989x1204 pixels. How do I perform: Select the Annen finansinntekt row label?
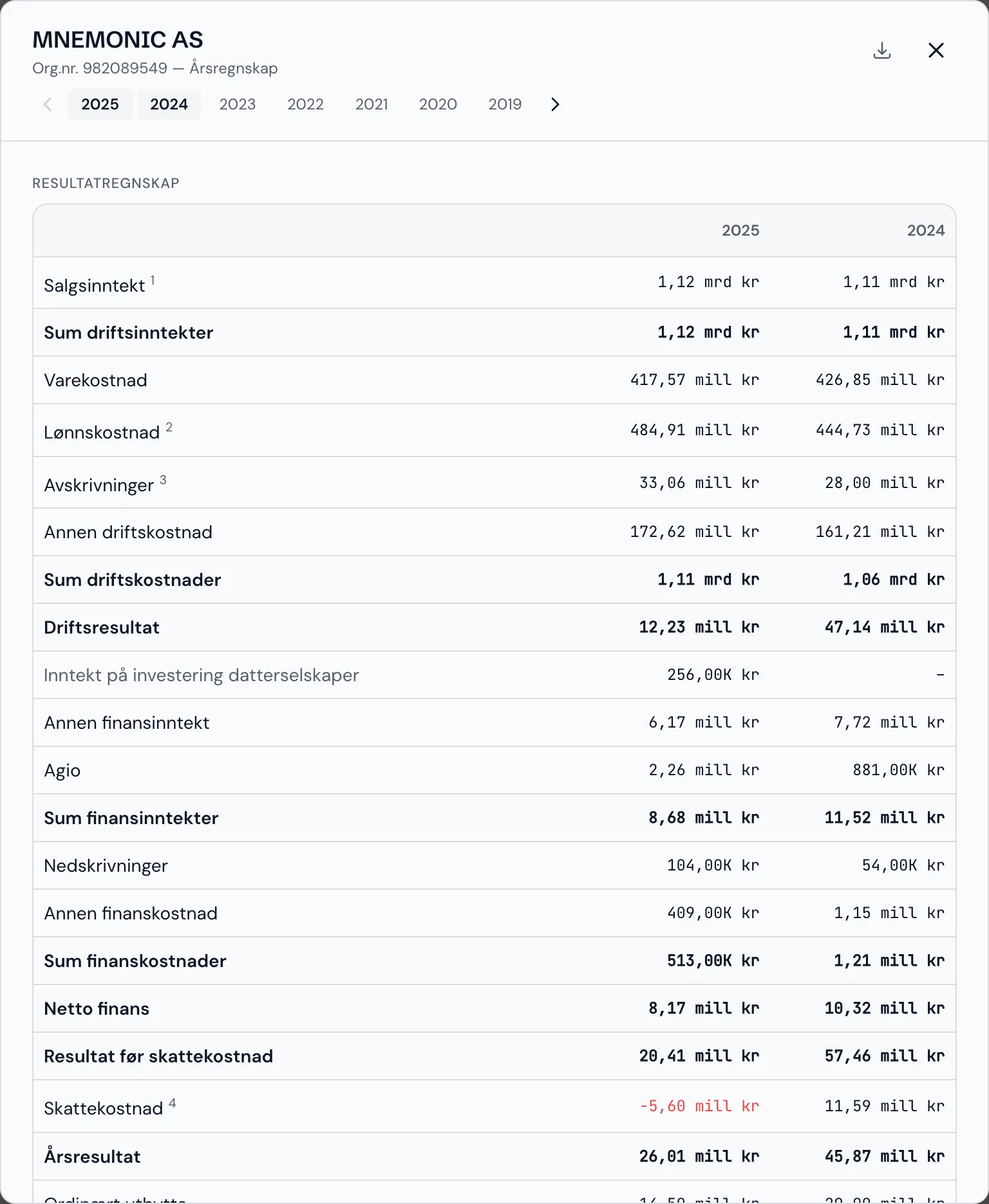pyautogui.click(x=126, y=723)
